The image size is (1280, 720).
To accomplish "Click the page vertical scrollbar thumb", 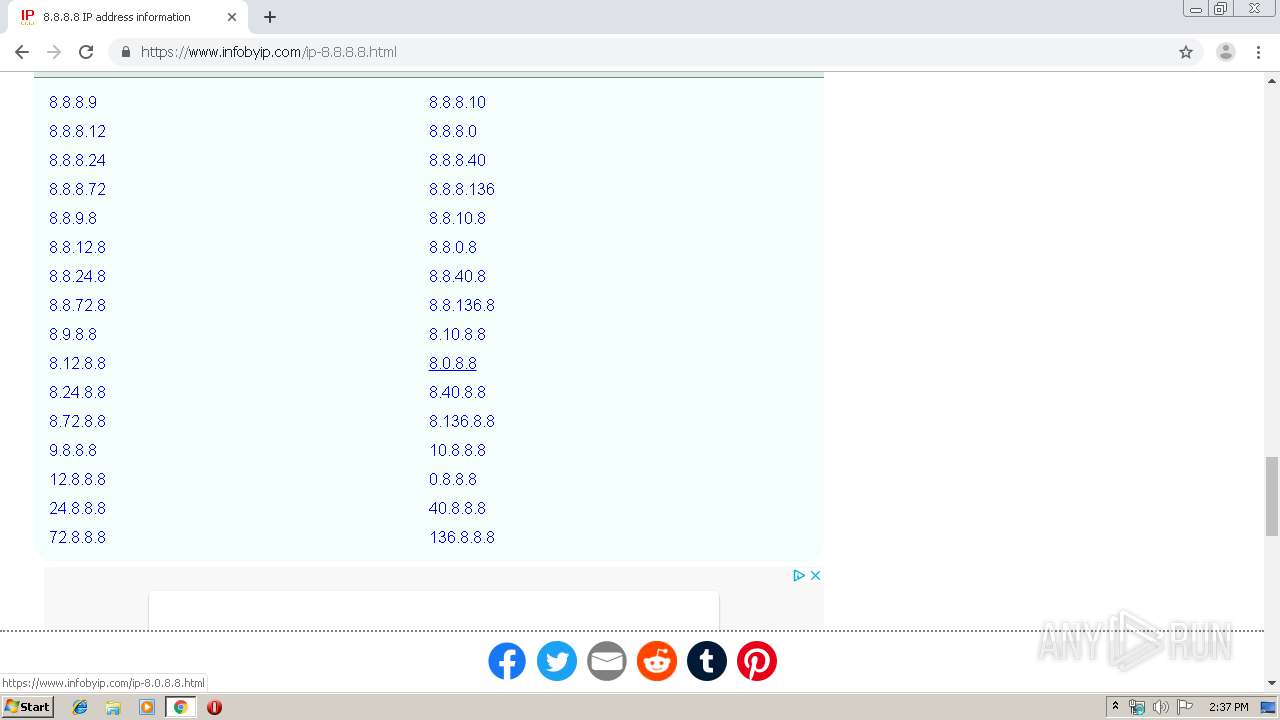I will click(x=1272, y=496).
